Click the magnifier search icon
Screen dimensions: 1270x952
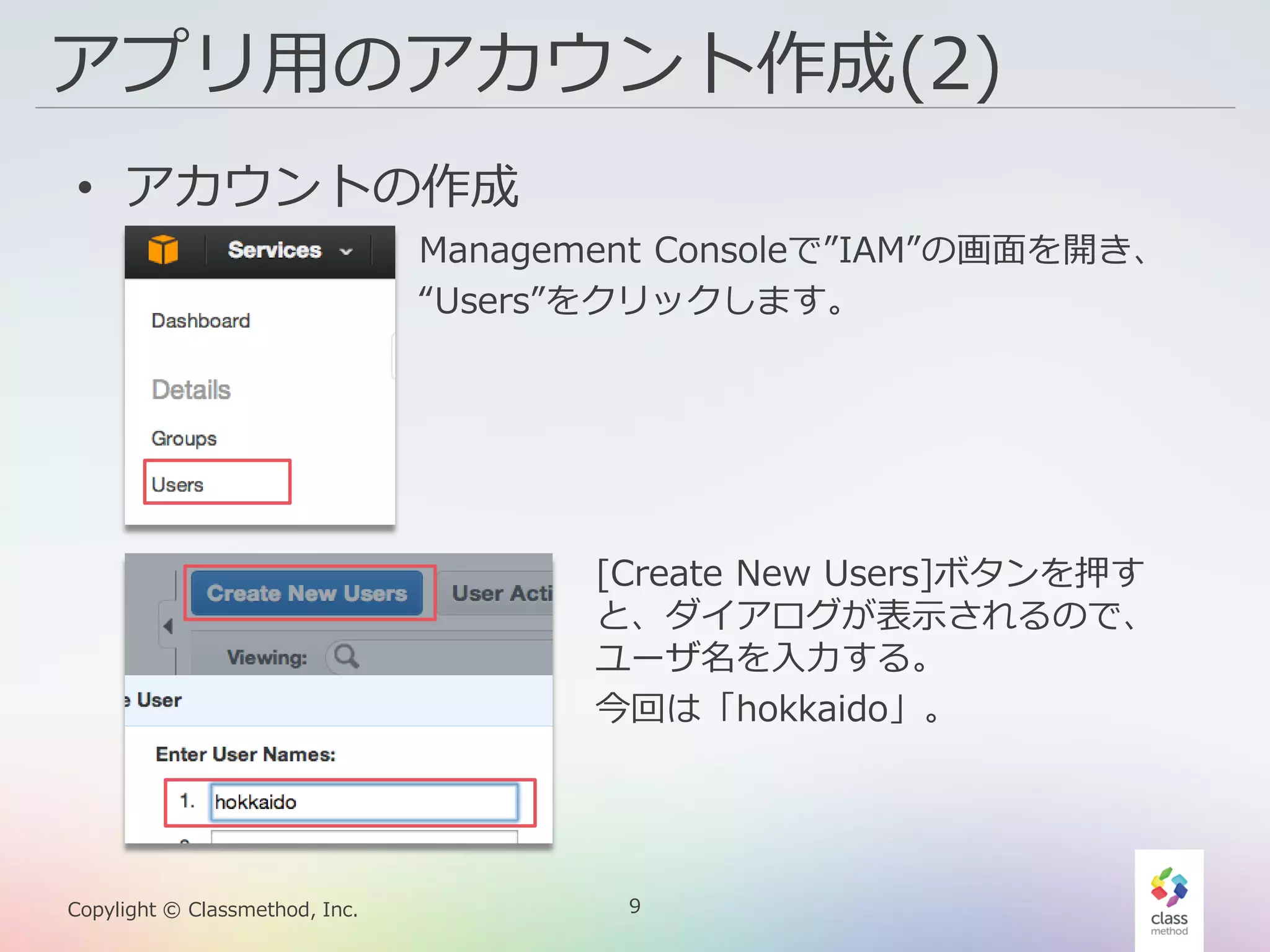(346, 656)
